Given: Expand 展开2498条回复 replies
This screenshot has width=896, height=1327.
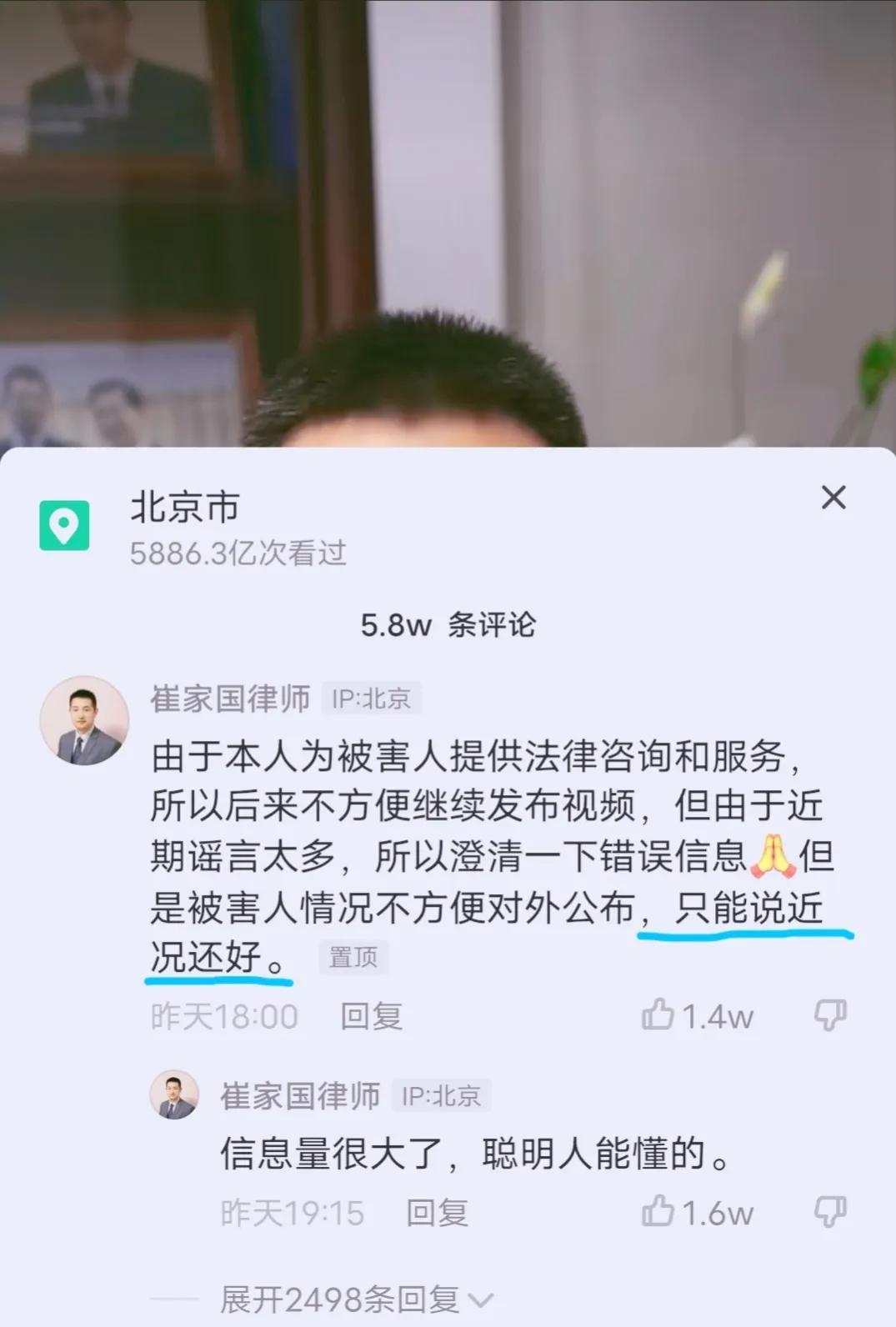Looking at the screenshot, I should (339, 1299).
